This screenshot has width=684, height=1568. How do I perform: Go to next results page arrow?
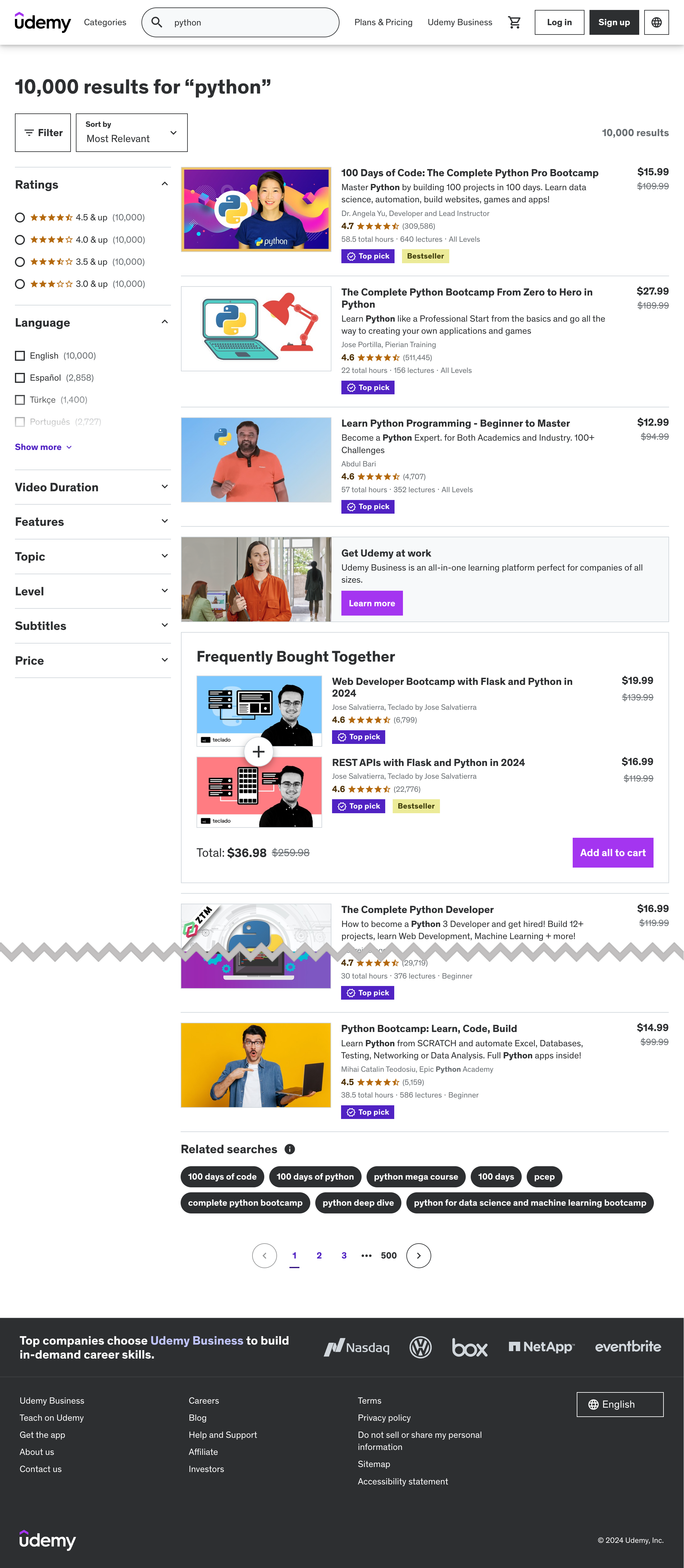[x=418, y=1256]
